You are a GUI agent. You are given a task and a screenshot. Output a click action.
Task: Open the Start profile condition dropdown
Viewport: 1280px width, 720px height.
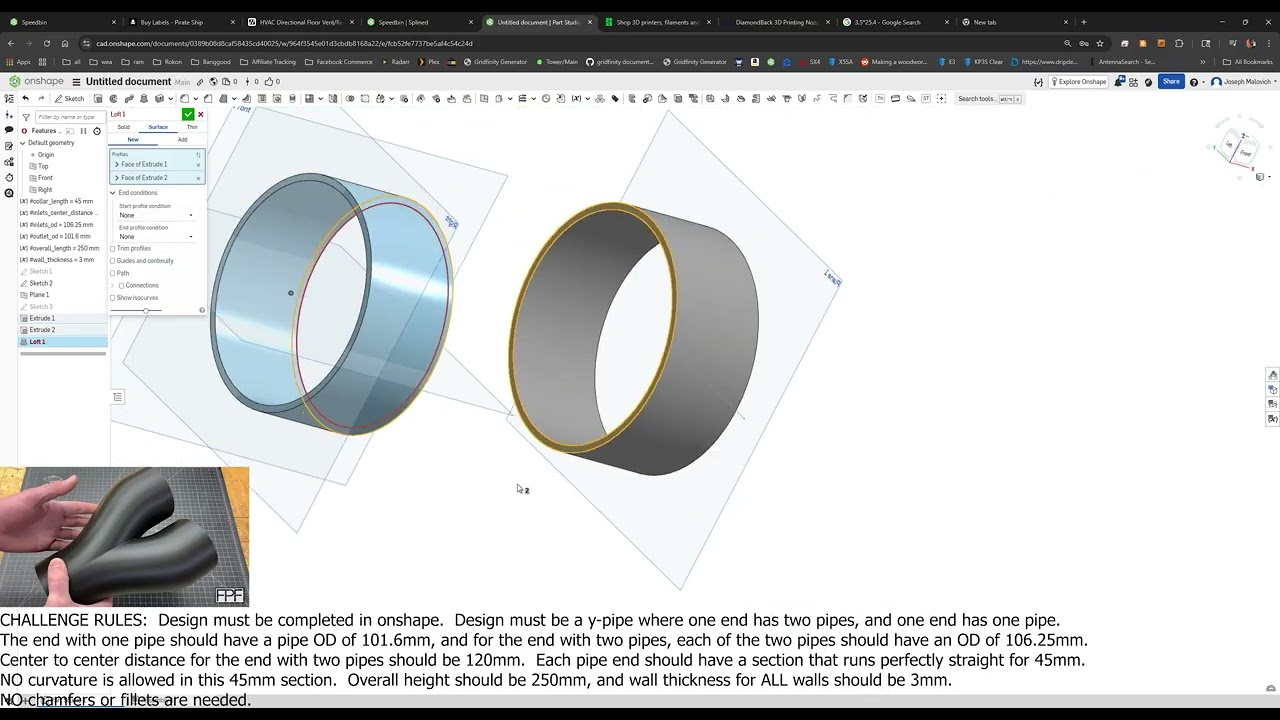[156, 215]
